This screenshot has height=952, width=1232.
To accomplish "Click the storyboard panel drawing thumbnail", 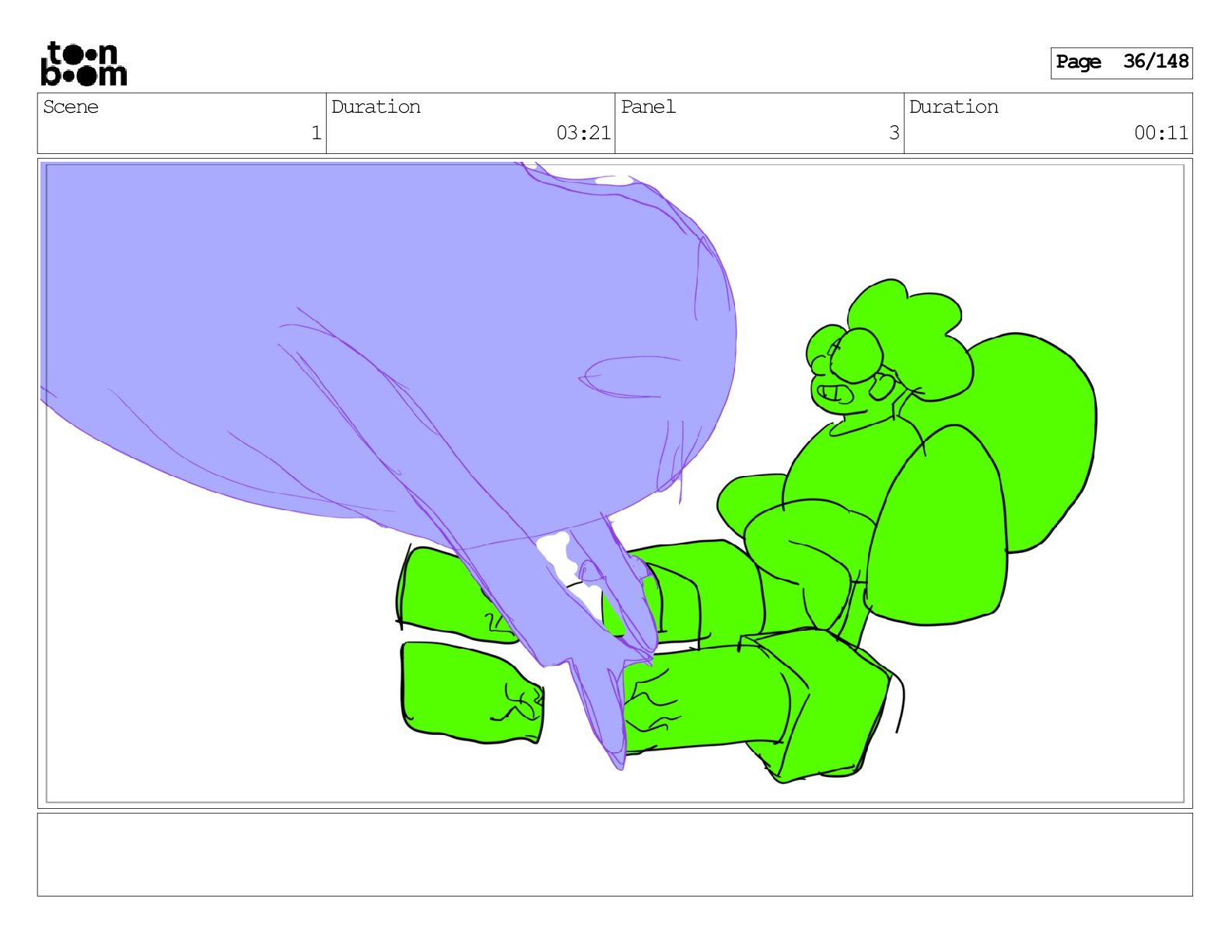I will (615, 483).
